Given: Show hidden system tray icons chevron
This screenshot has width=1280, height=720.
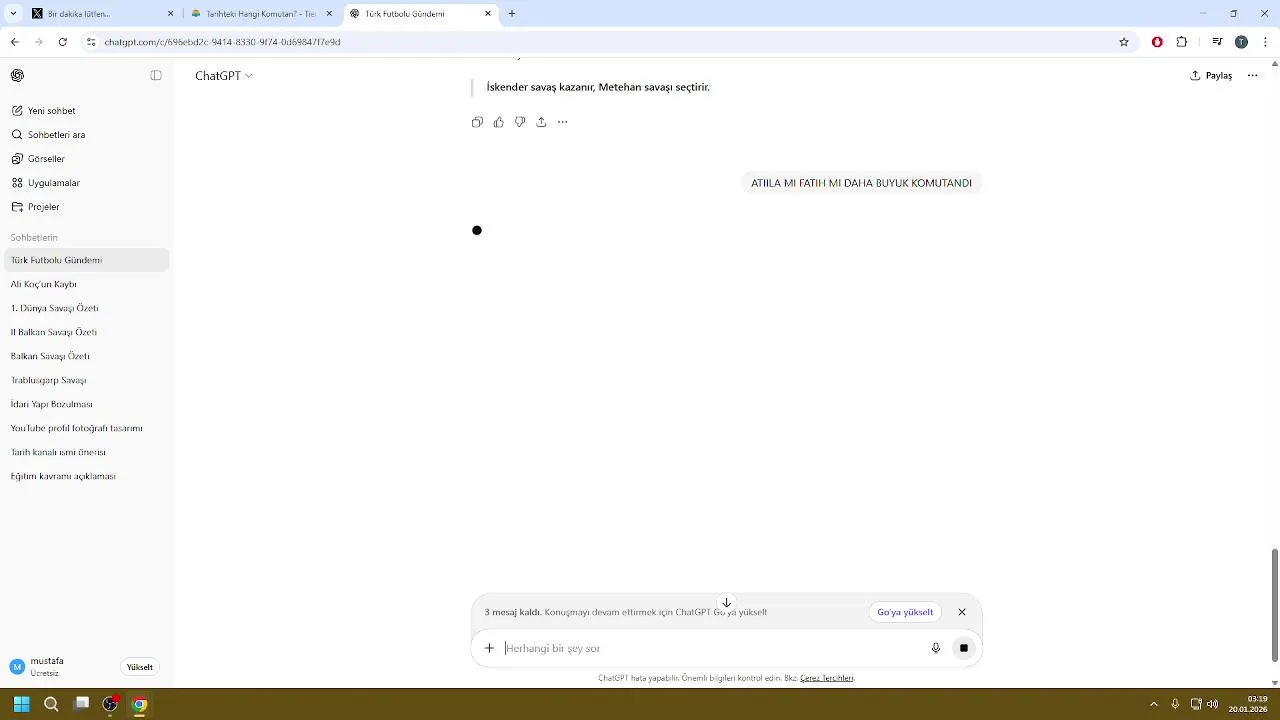Looking at the screenshot, I should point(1153,704).
